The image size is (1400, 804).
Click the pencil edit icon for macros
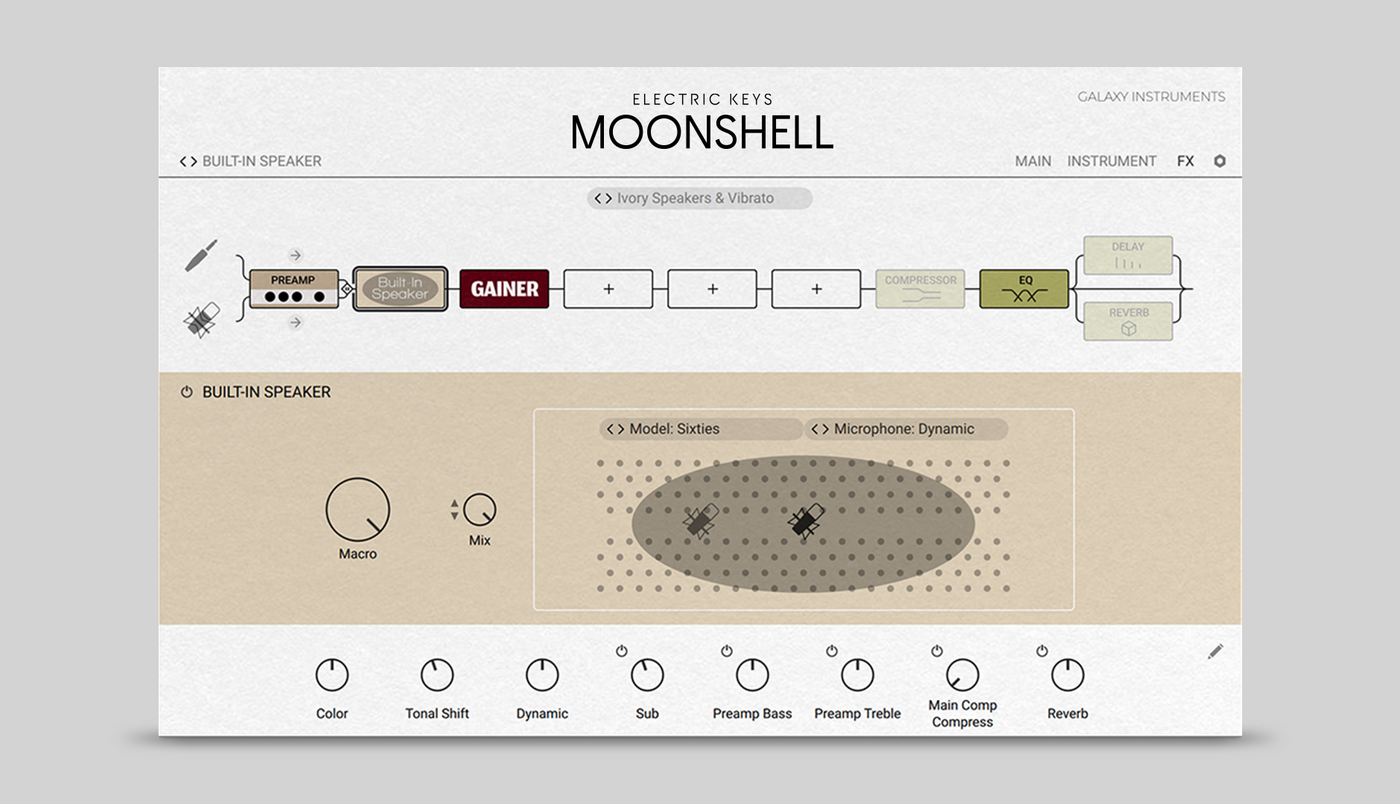(x=1215, y=651)
